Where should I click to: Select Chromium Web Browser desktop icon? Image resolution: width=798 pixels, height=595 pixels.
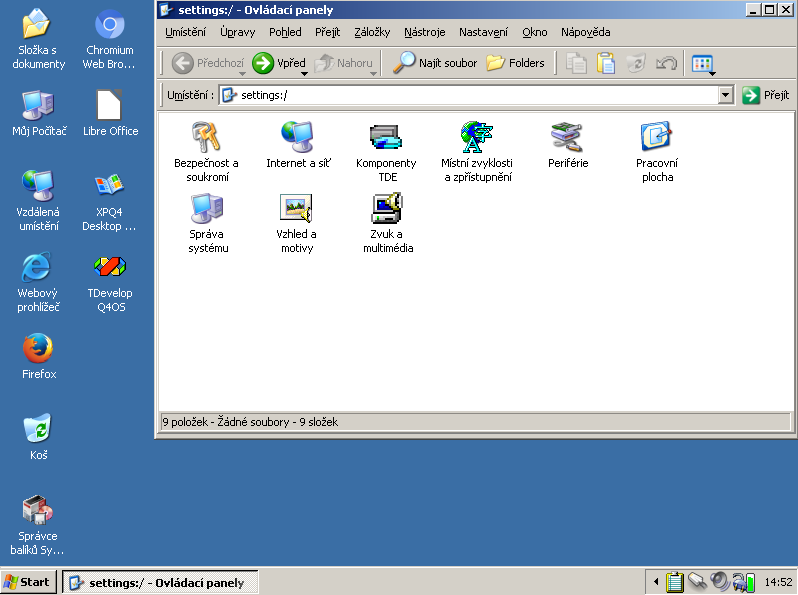[109, 40]
